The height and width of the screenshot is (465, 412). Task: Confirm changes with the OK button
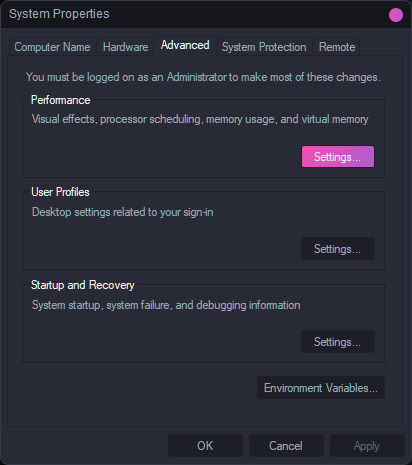205,446
